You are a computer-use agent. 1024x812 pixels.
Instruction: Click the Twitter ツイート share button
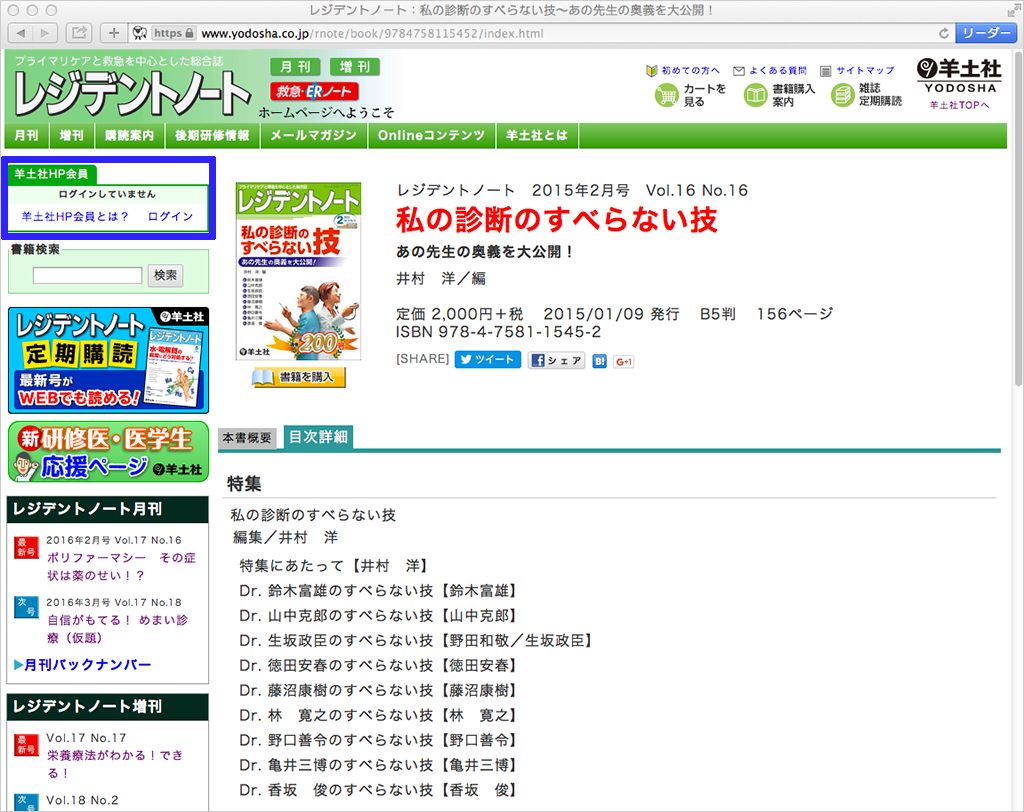click(487, 360)
